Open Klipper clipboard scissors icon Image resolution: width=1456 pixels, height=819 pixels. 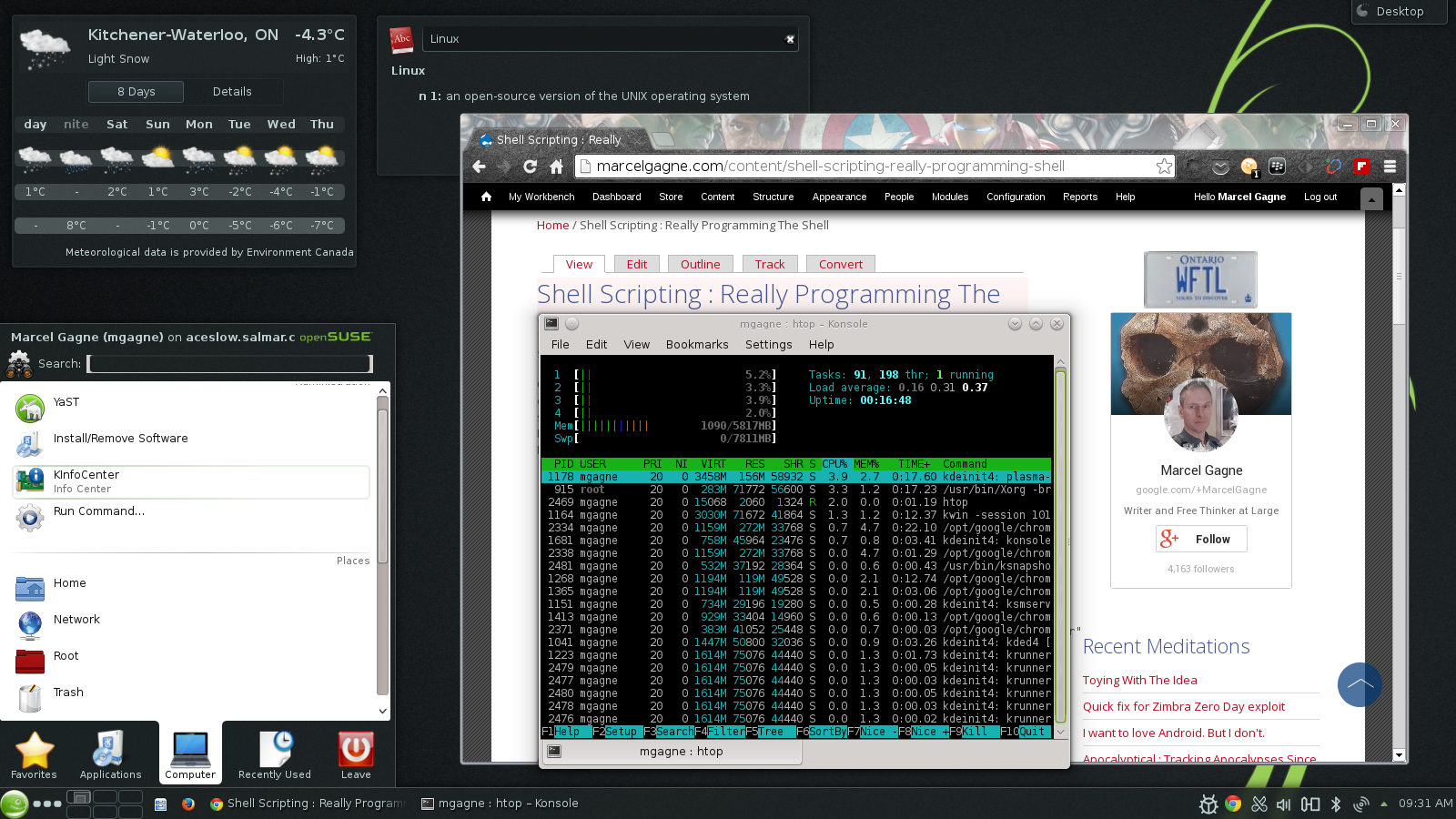click(1259, 804)
